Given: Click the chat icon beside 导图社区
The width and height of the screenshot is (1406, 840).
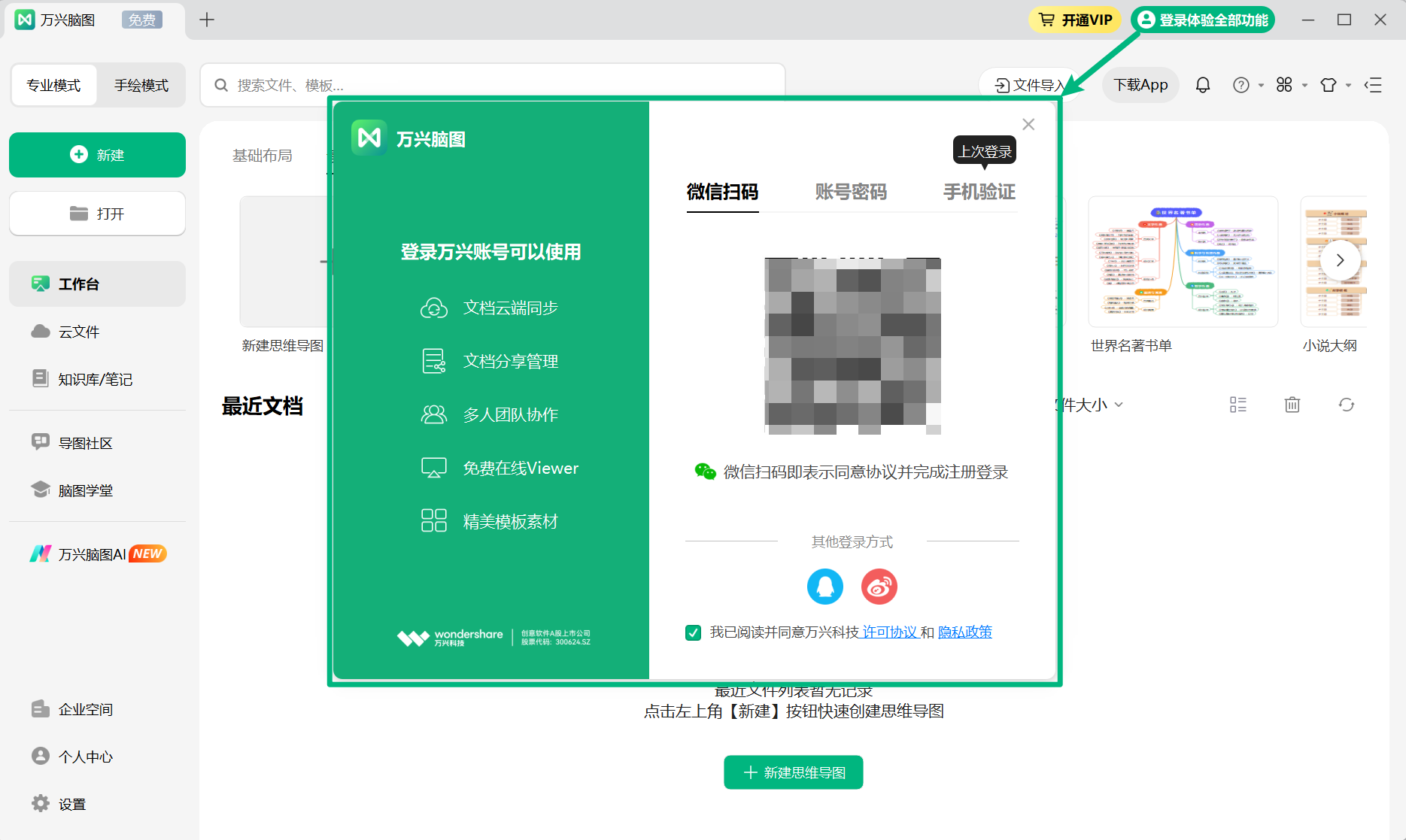Looking at the screenshot, I should pyautogui.click(x=40, y=442).
